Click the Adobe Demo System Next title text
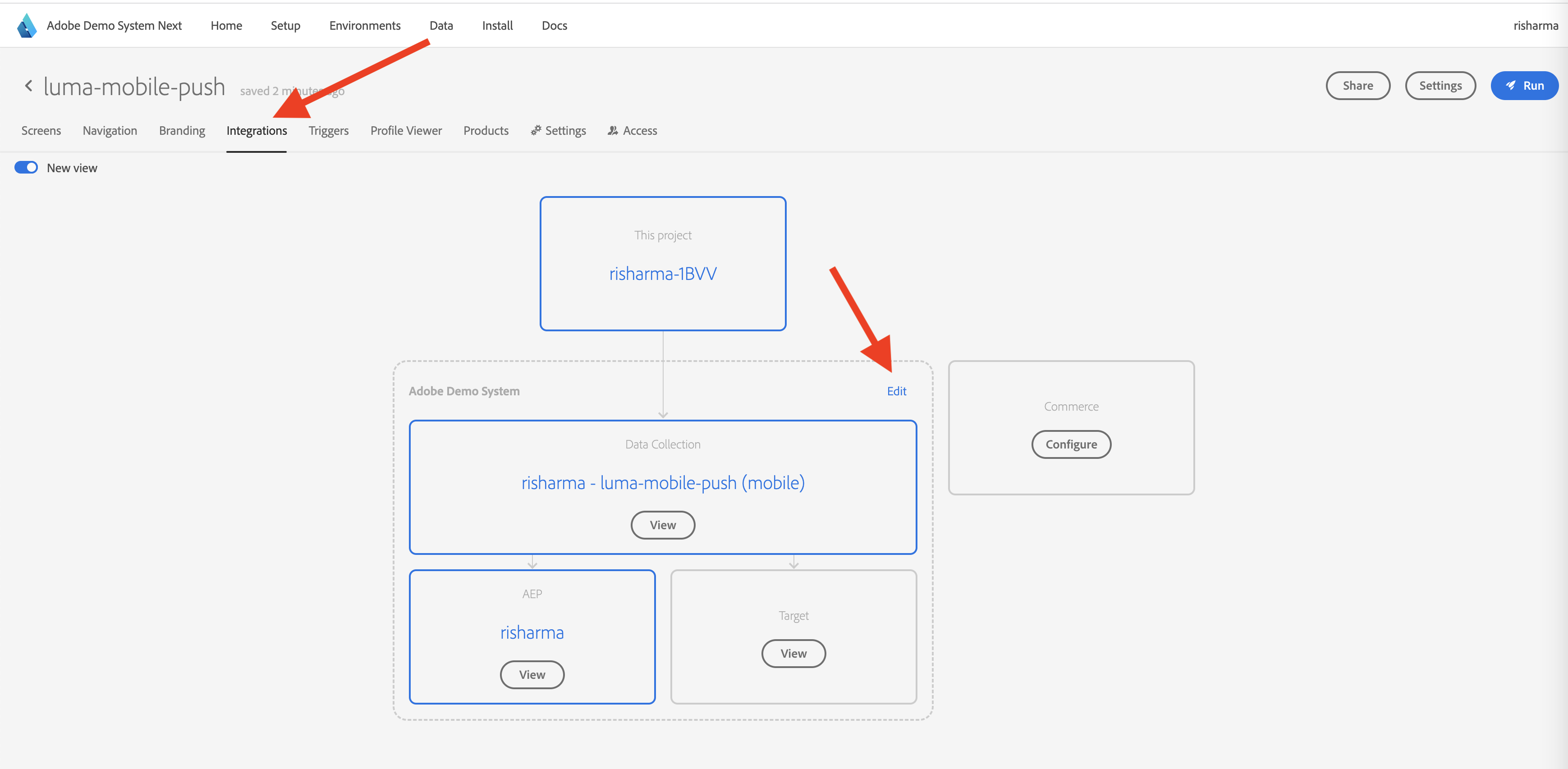The image size is (1568, 769). (x=115, y=26)
